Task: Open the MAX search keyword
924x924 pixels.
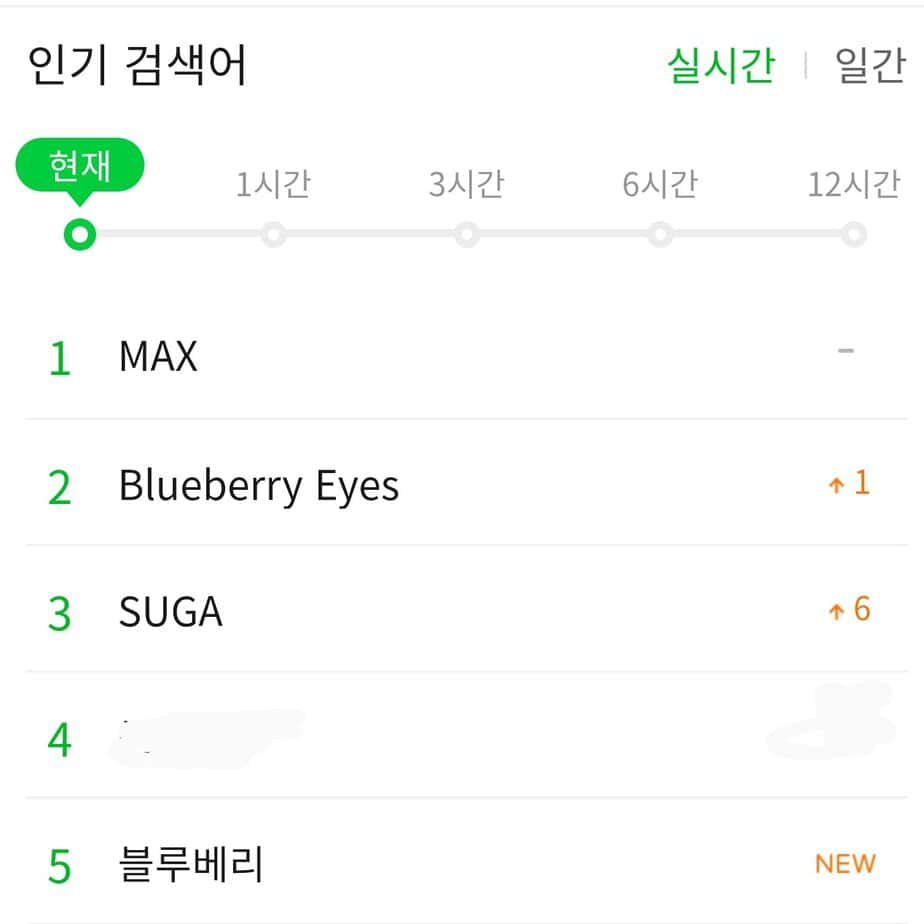Action: pos(158,357)
